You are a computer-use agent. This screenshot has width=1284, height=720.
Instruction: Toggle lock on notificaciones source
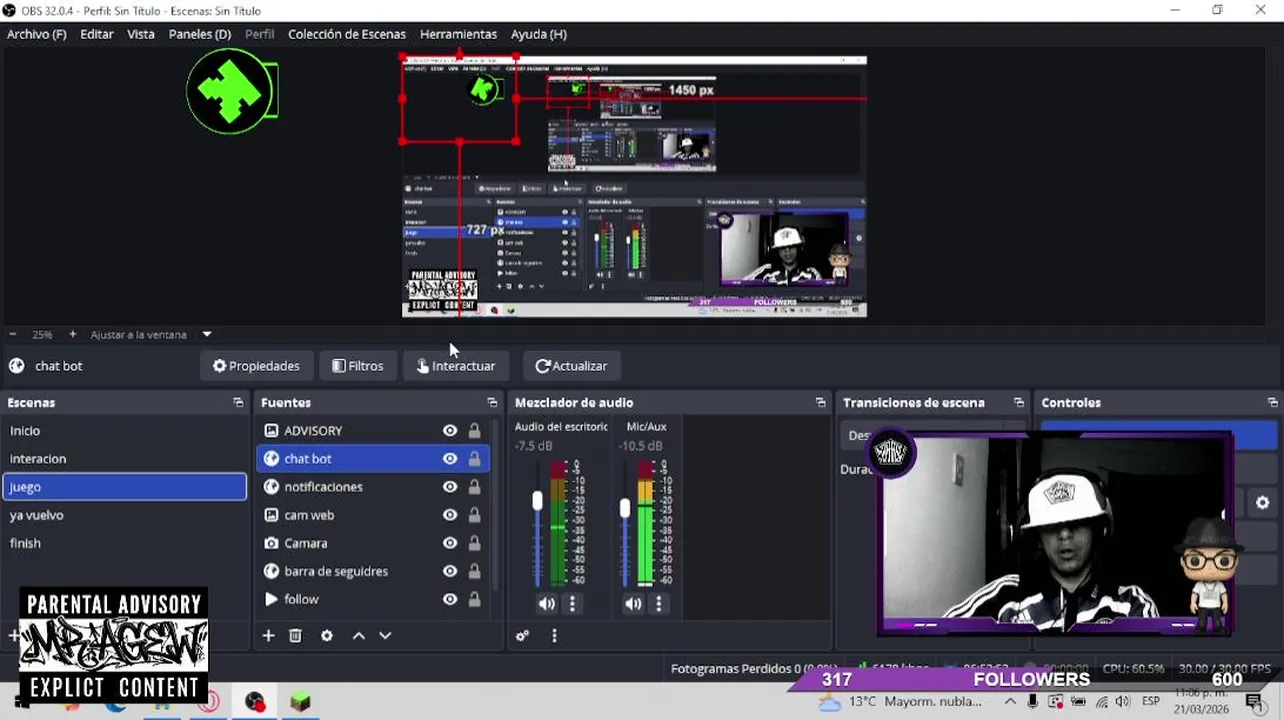click(474, 486)
